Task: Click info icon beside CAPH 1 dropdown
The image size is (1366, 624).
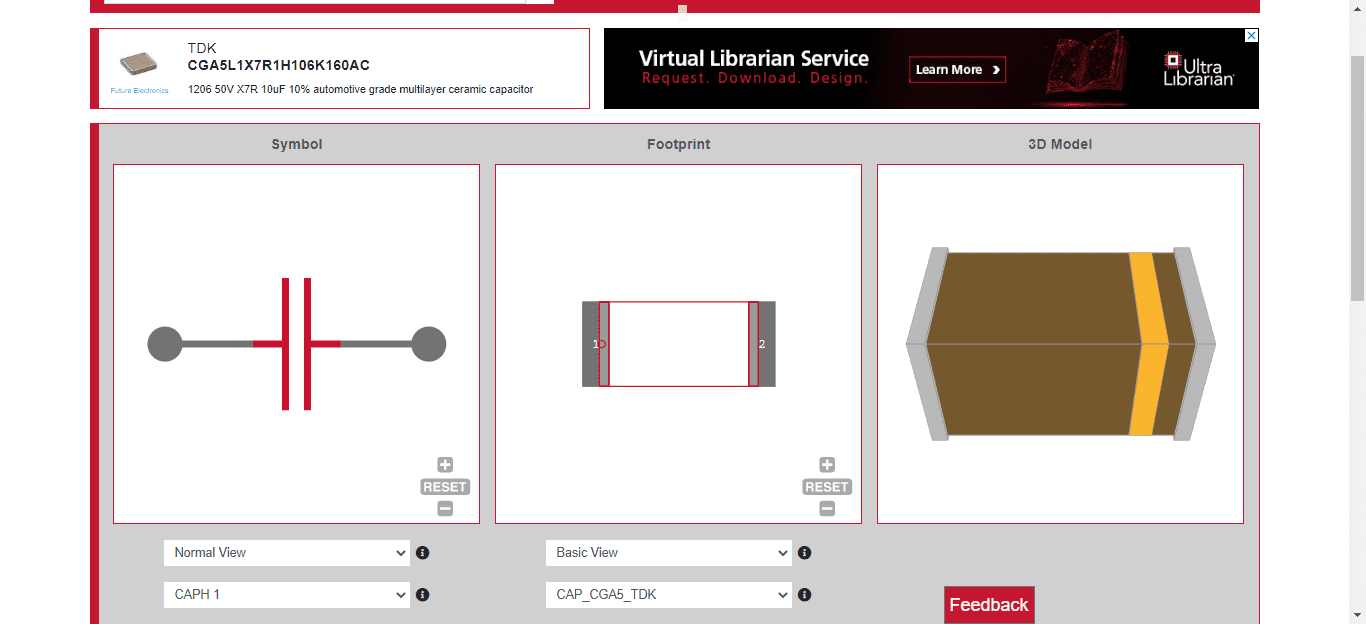Action: (x=423, y=595)
